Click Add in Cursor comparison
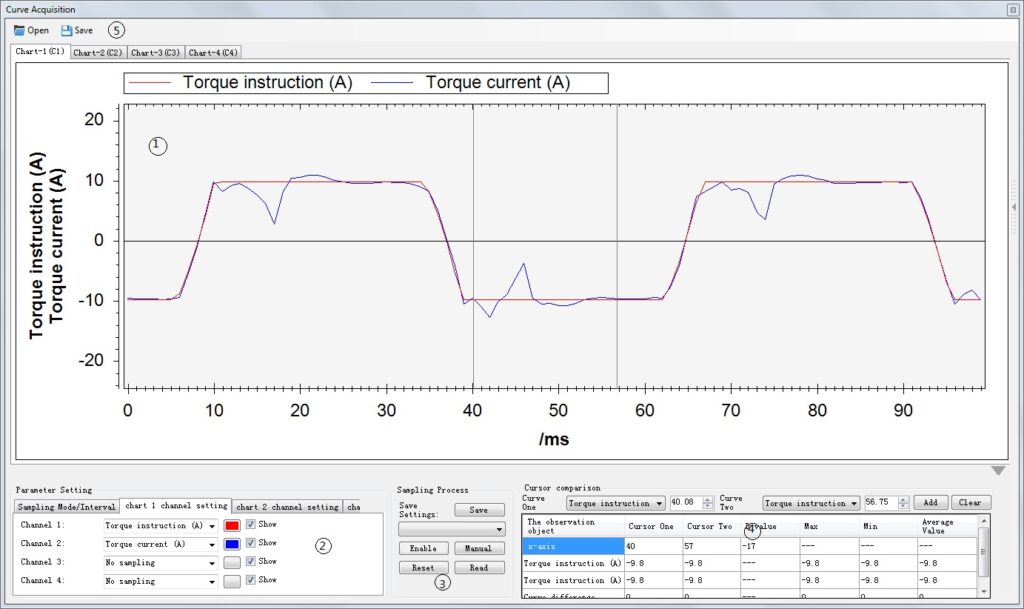The image size is (1024, 609). (x=931, y=503)
